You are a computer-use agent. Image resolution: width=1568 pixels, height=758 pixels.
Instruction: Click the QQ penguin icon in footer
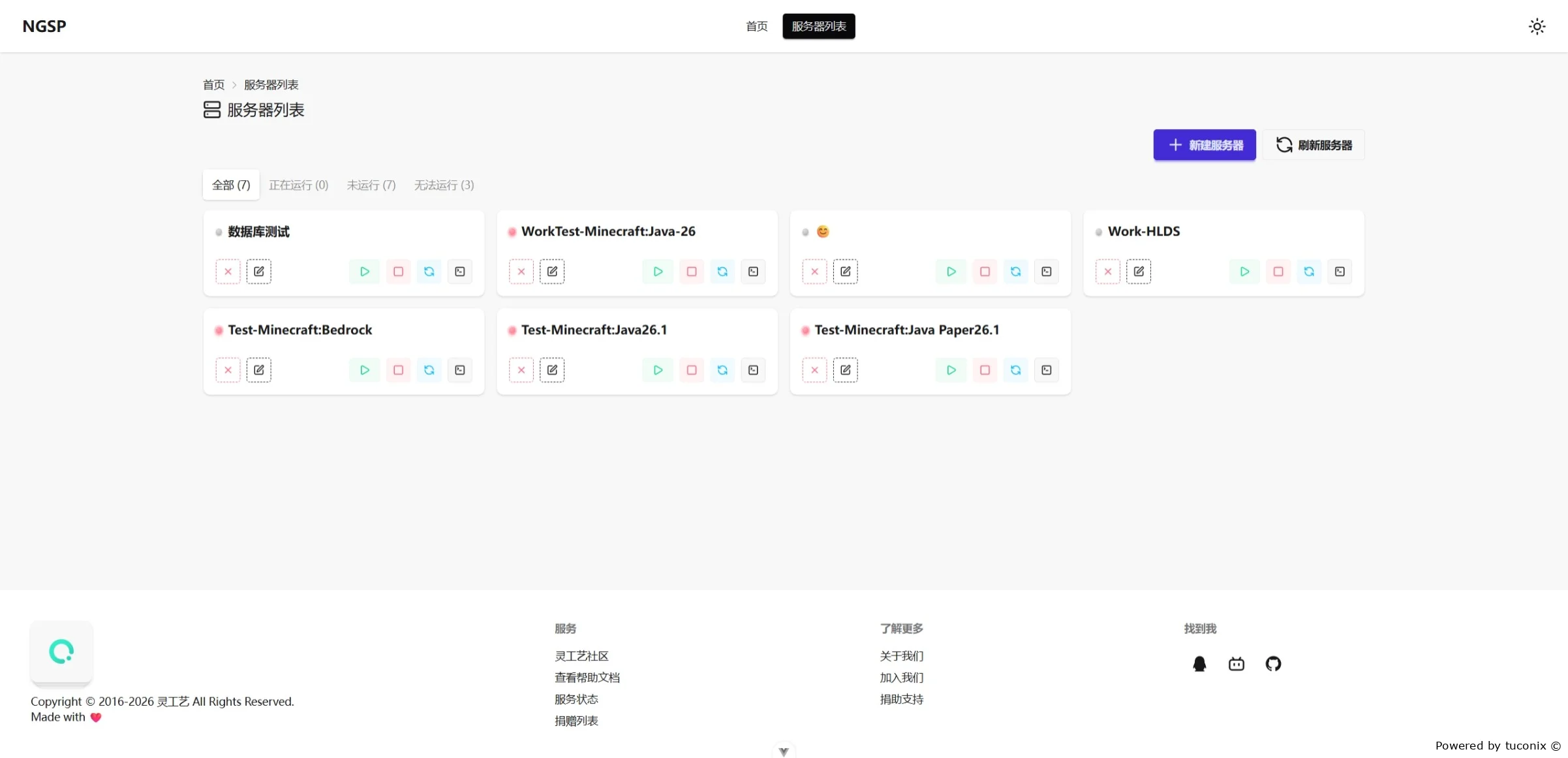coord(1199,664)
